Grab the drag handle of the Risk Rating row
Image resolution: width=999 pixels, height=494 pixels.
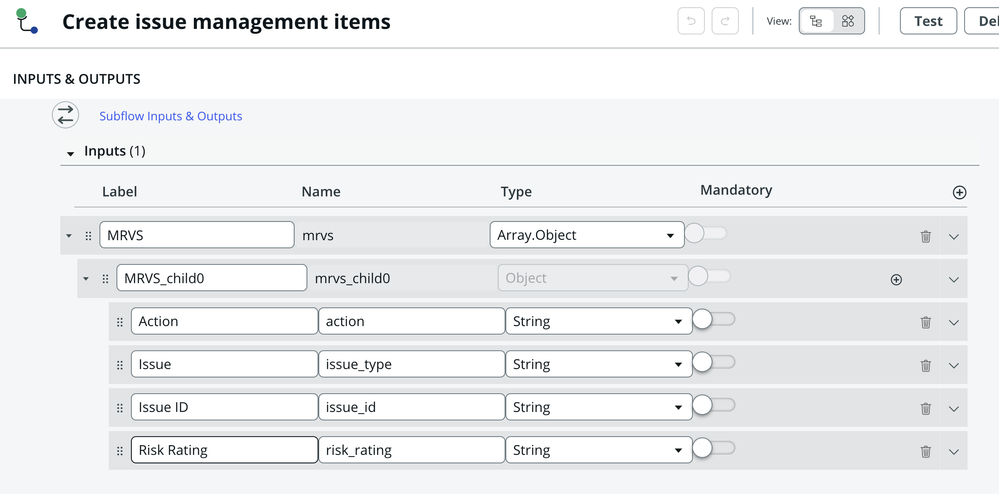pyautogui.click(x=120, y=451)
